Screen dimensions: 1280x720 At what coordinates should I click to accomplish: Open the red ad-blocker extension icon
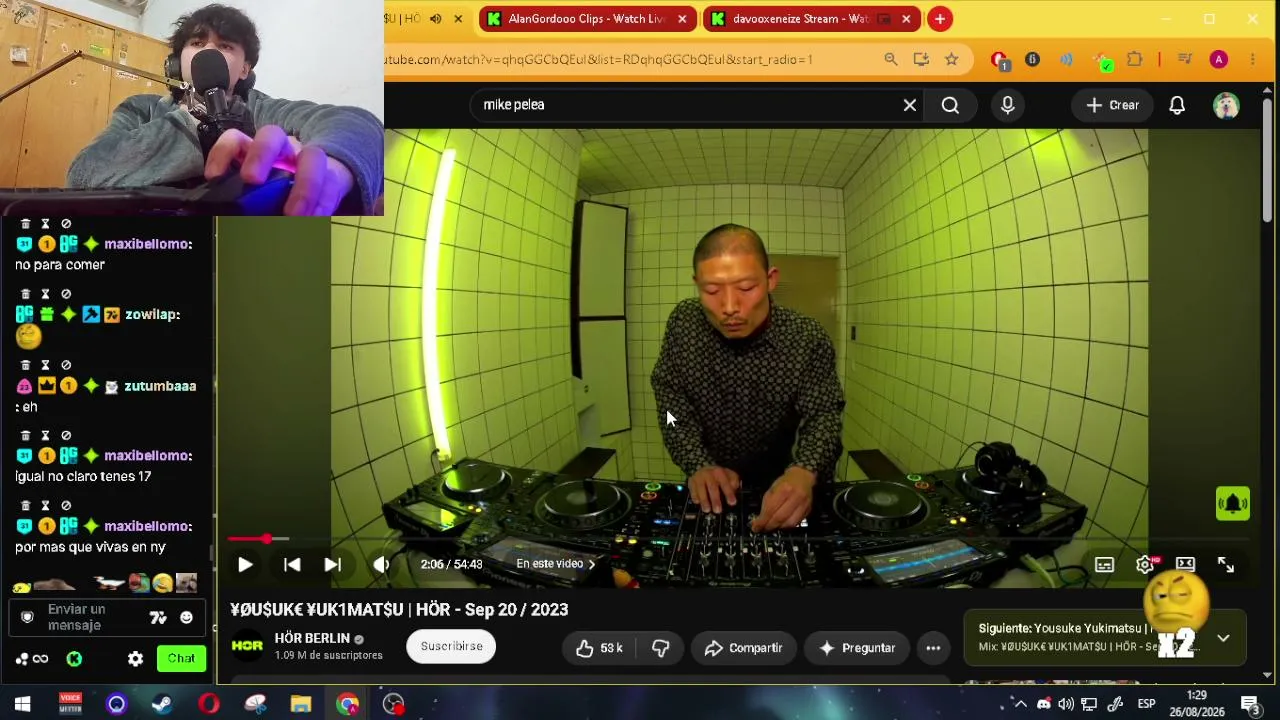click(999, 61)
